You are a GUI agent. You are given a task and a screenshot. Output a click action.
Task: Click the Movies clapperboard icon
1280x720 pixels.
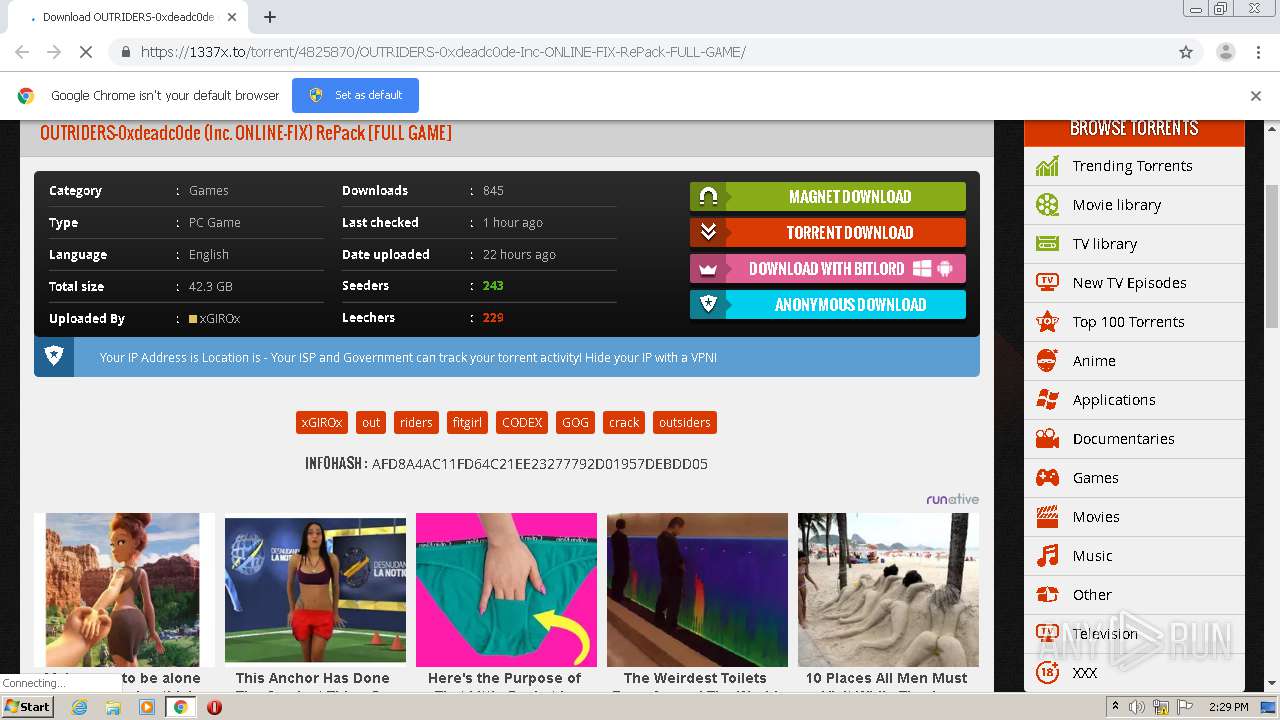tap(1047, 517)
